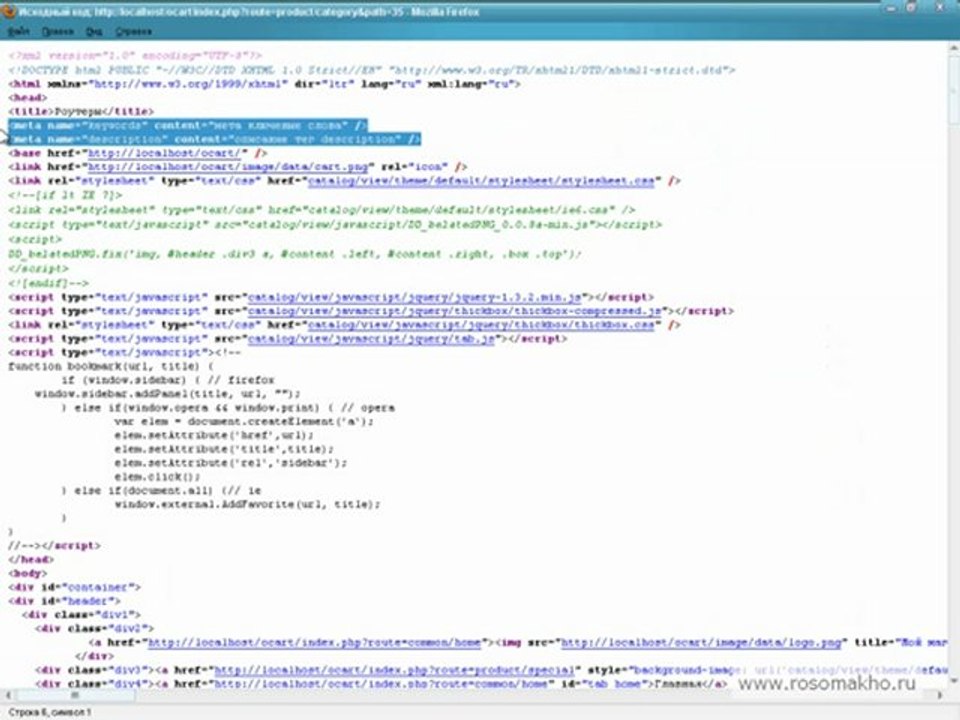This screenshot has height=720, width=960.
Task: Click the closing /head tag line
Action: point(31,560)
